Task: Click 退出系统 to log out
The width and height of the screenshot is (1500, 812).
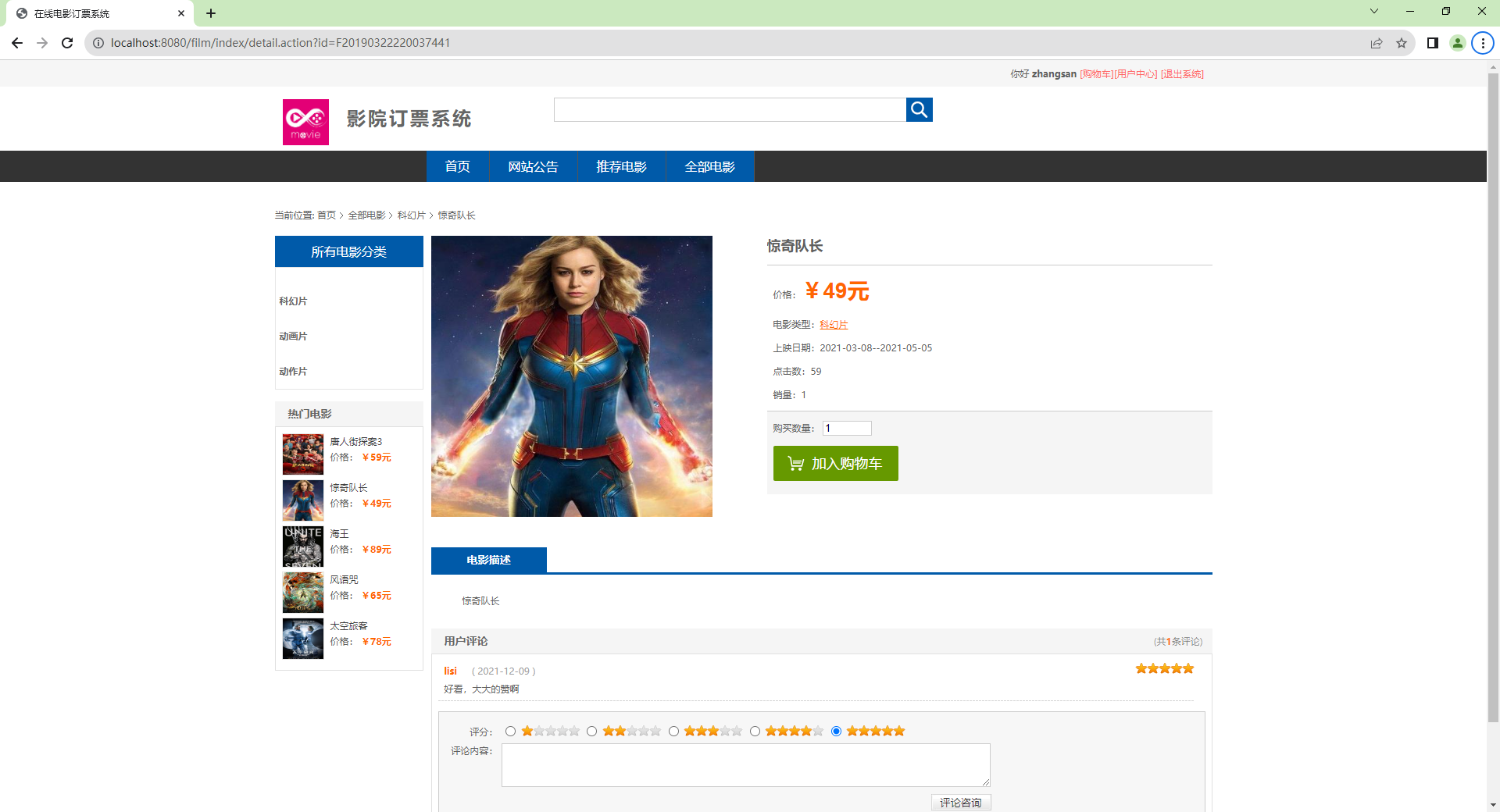Action: (x=1182, y=74)
